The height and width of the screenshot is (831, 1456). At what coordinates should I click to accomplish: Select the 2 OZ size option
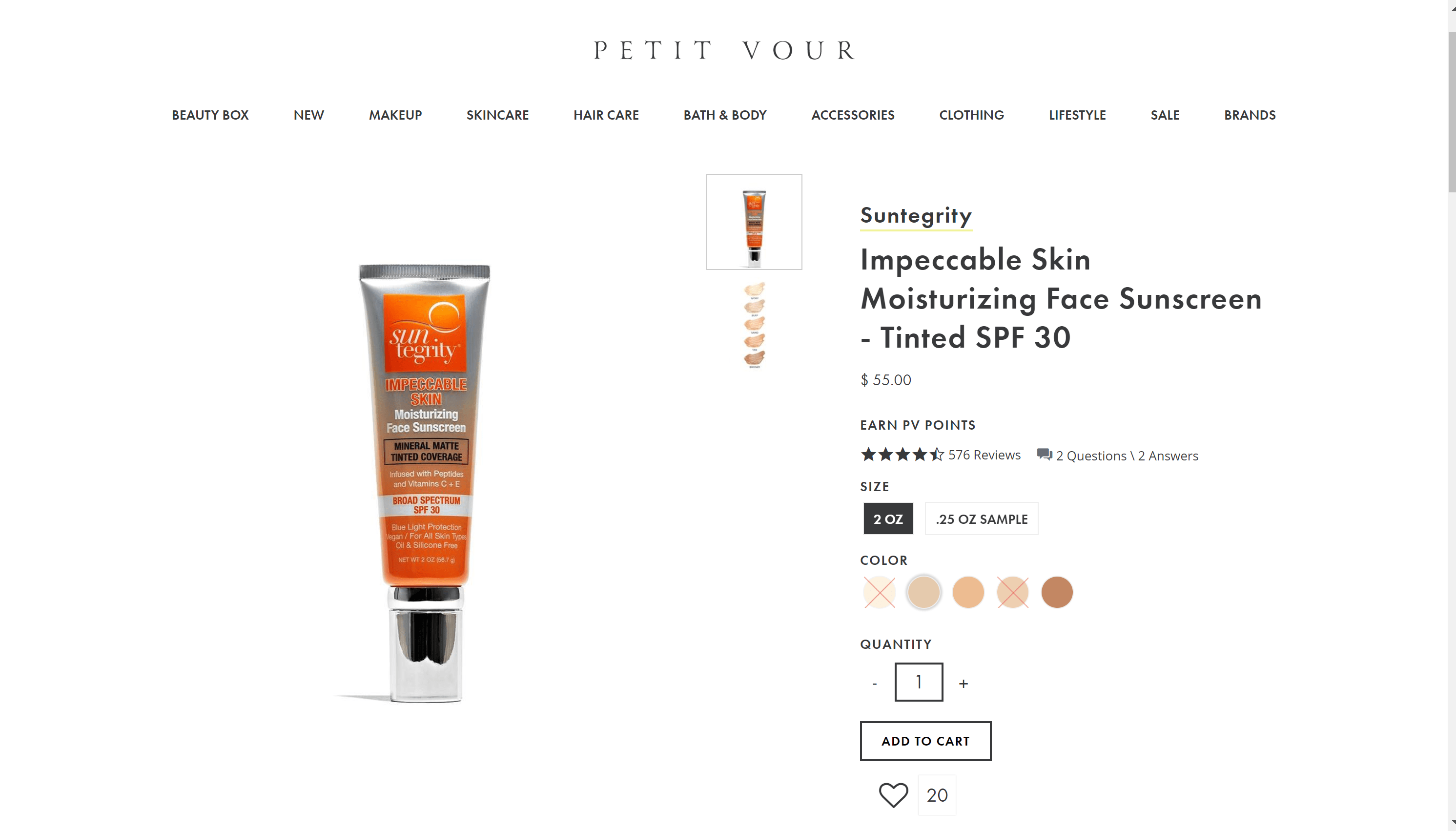[888, 519]
